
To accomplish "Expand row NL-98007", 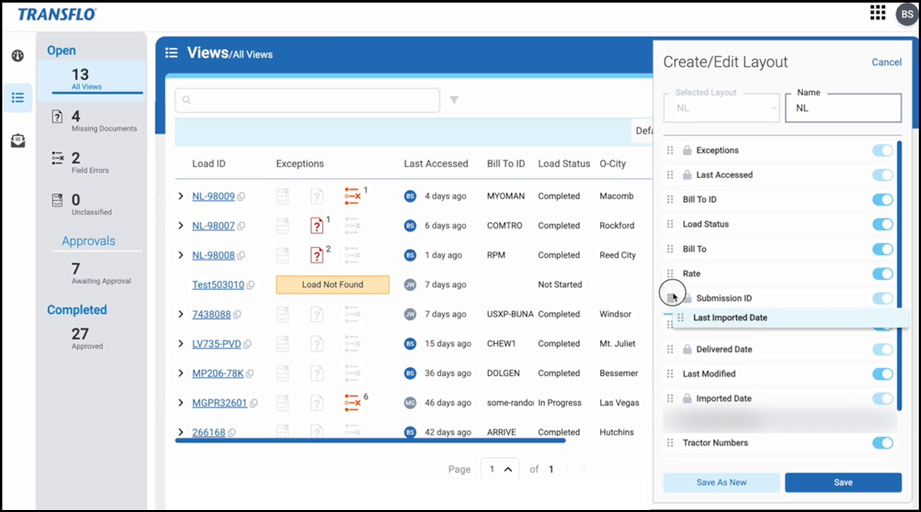I will click(181, 225).
